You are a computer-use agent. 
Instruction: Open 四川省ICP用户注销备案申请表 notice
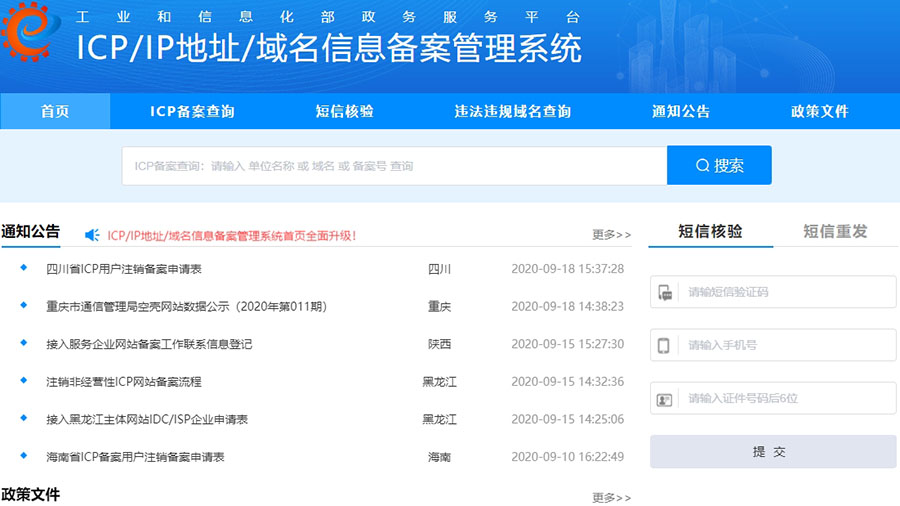click(124, 269)
